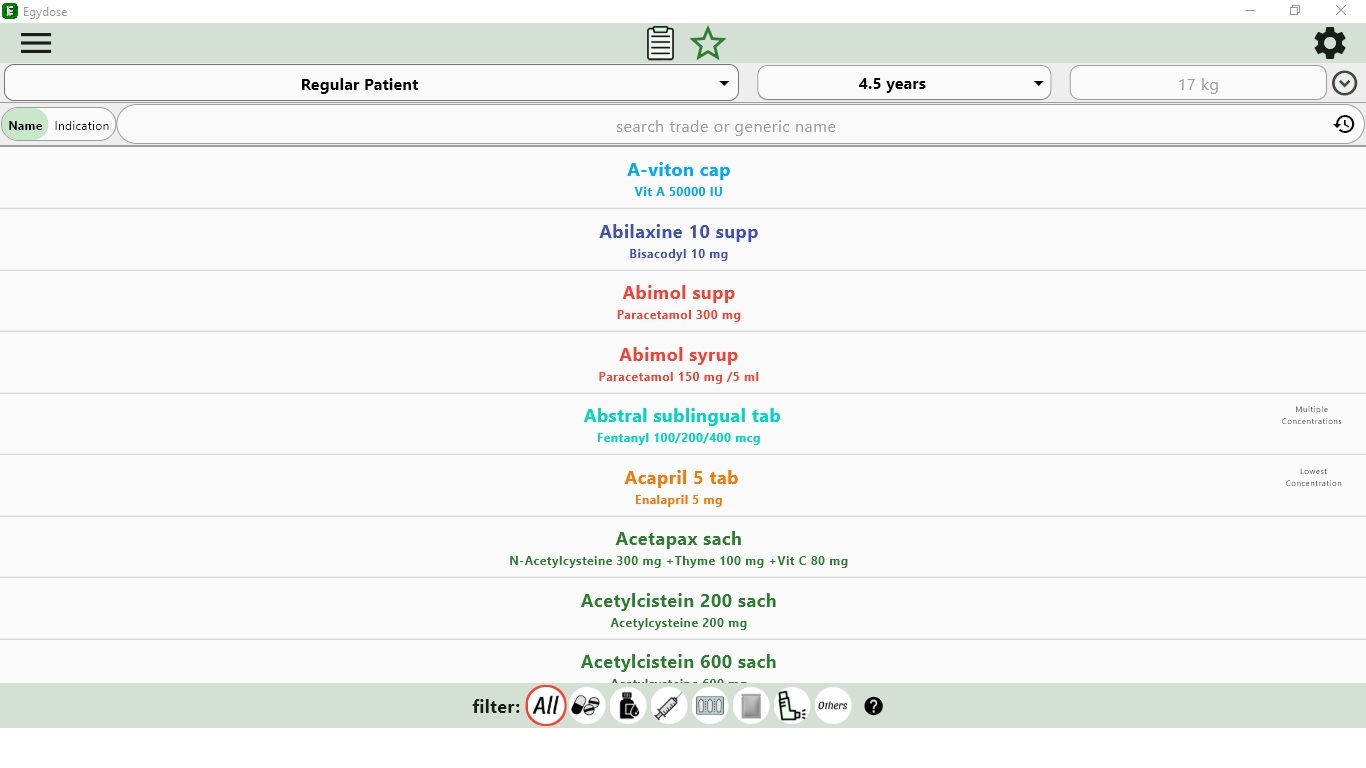Filter by inhaler icon

(x=792, y=706)
